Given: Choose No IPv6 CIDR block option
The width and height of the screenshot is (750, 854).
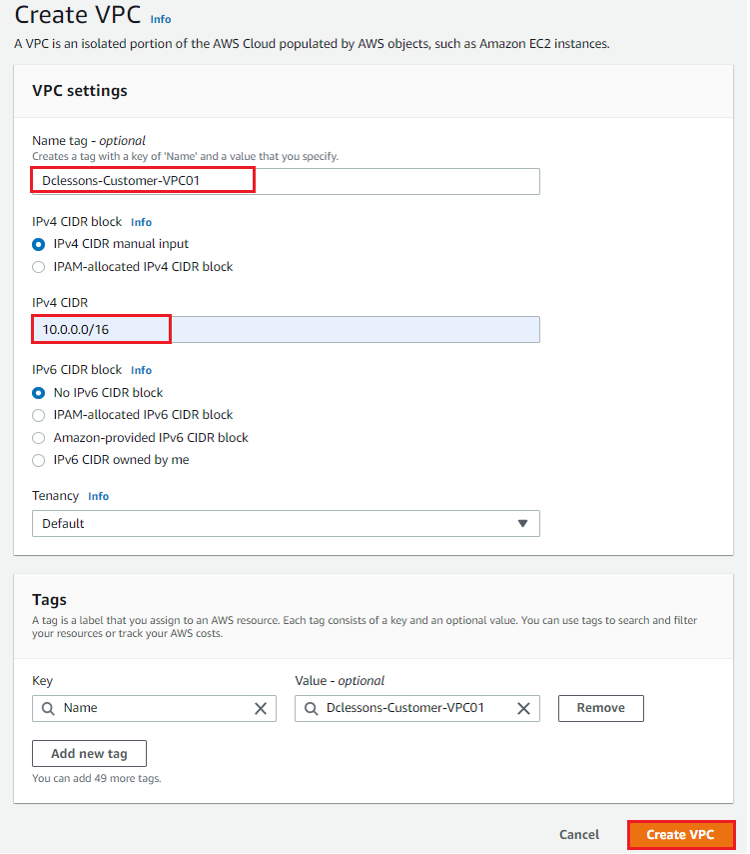Looking at the screenshot, I should coord(38,392).
